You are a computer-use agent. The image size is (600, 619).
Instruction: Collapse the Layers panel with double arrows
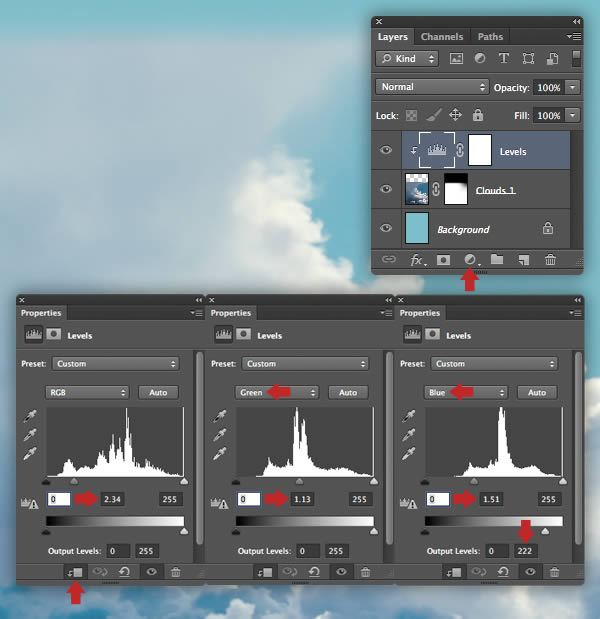pyautogui.click(x=576, y=21)
